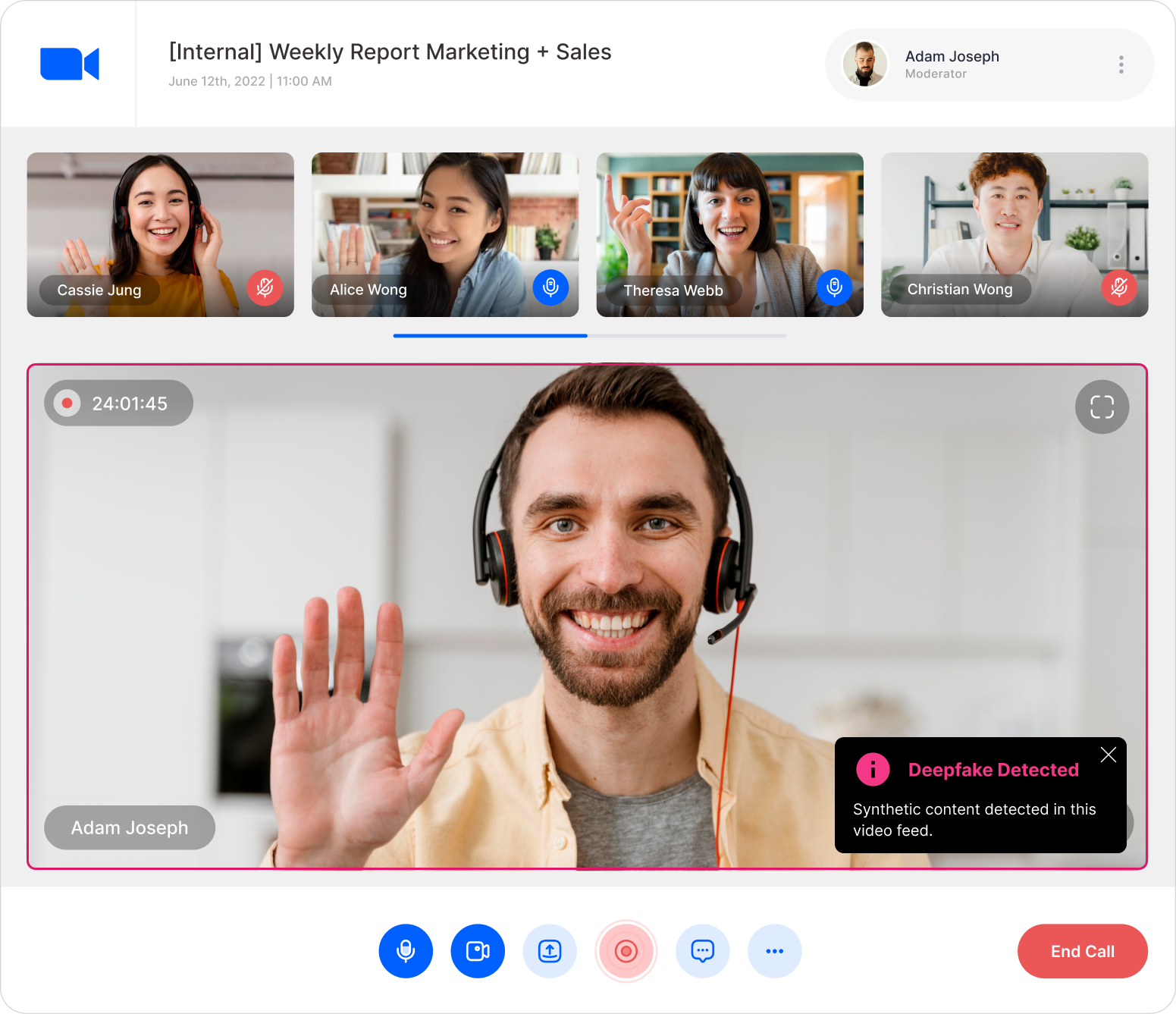Open Adam Joseph's moderator profile avatar
Screen dimensions: 1176x1014
pos(865,64)
